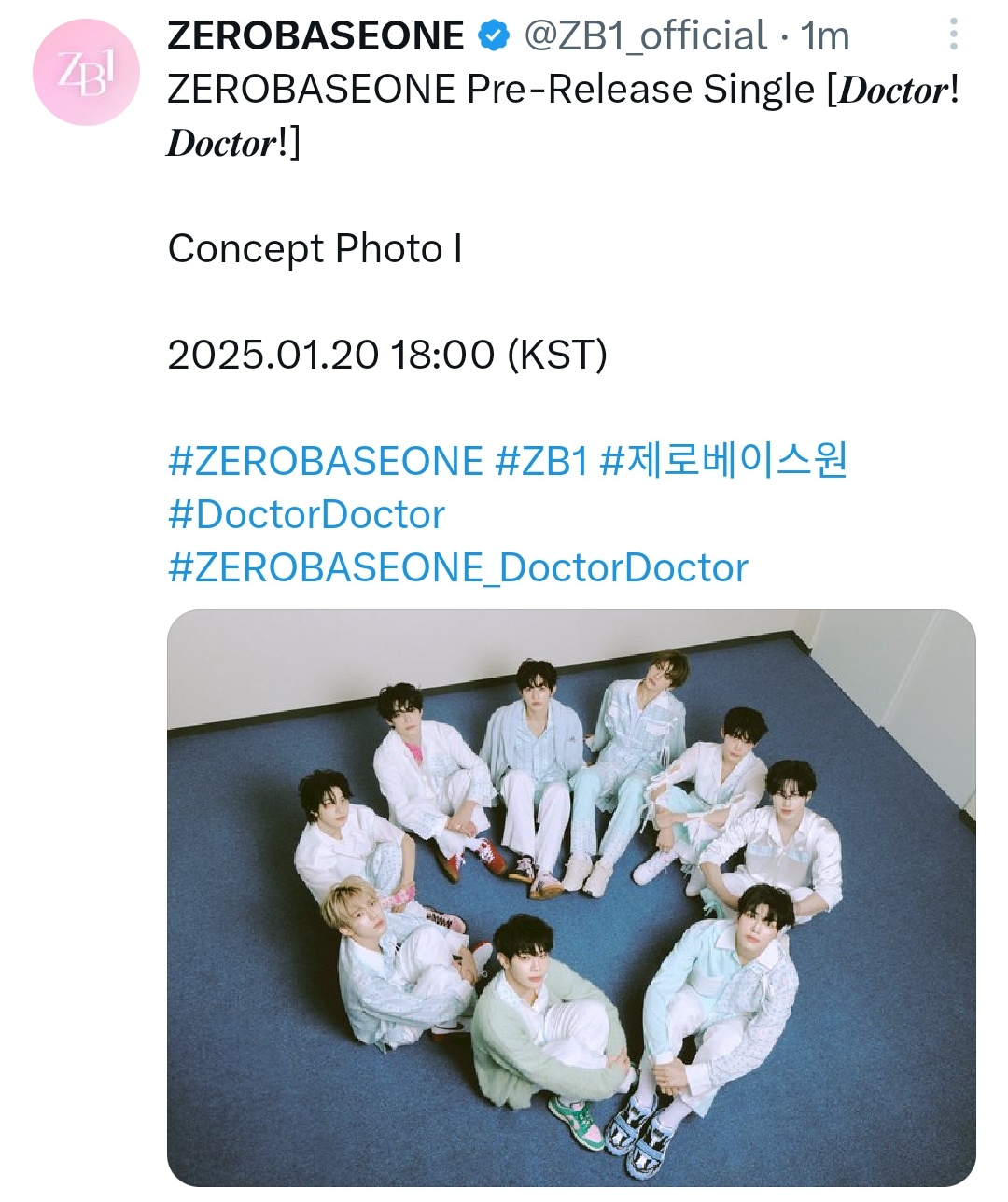Click the 2025.01.20 18:00 (KST) date text
The image size is (1008, 1202).
387,355
